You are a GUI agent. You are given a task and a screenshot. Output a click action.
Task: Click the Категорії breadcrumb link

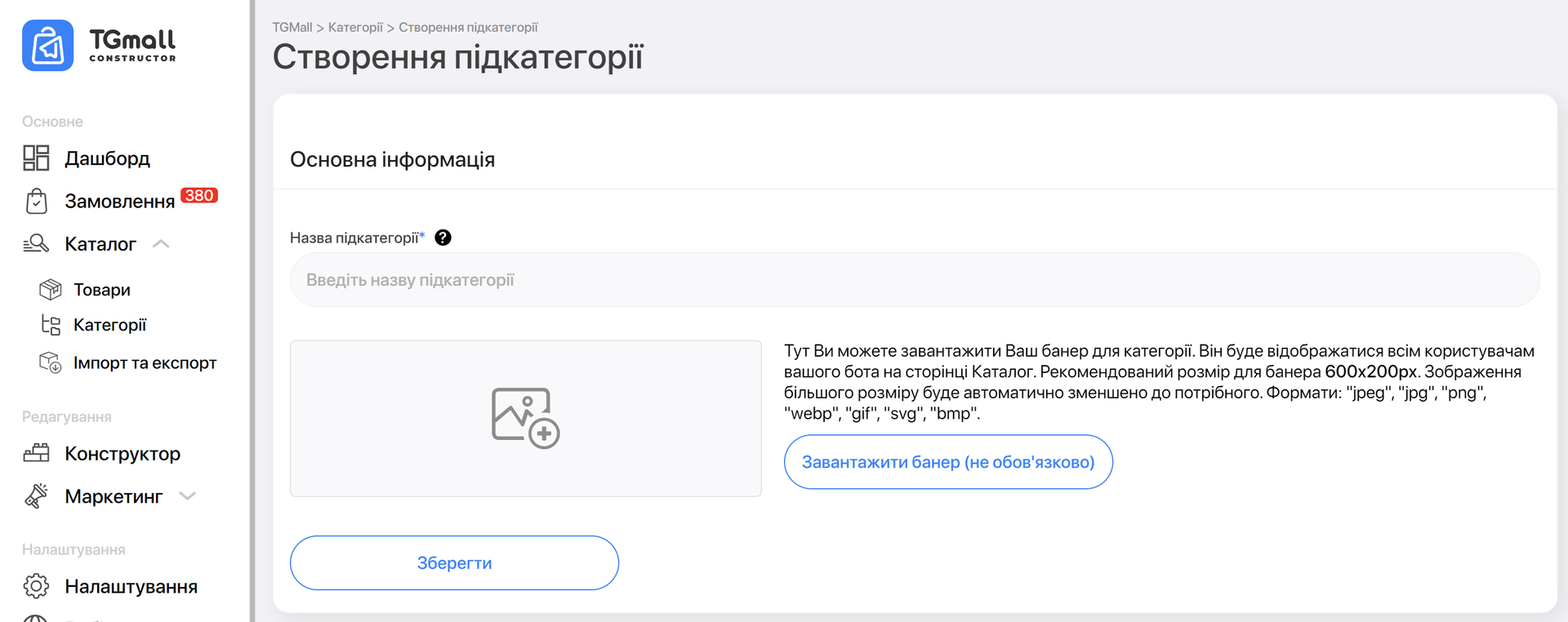point(355,28)
